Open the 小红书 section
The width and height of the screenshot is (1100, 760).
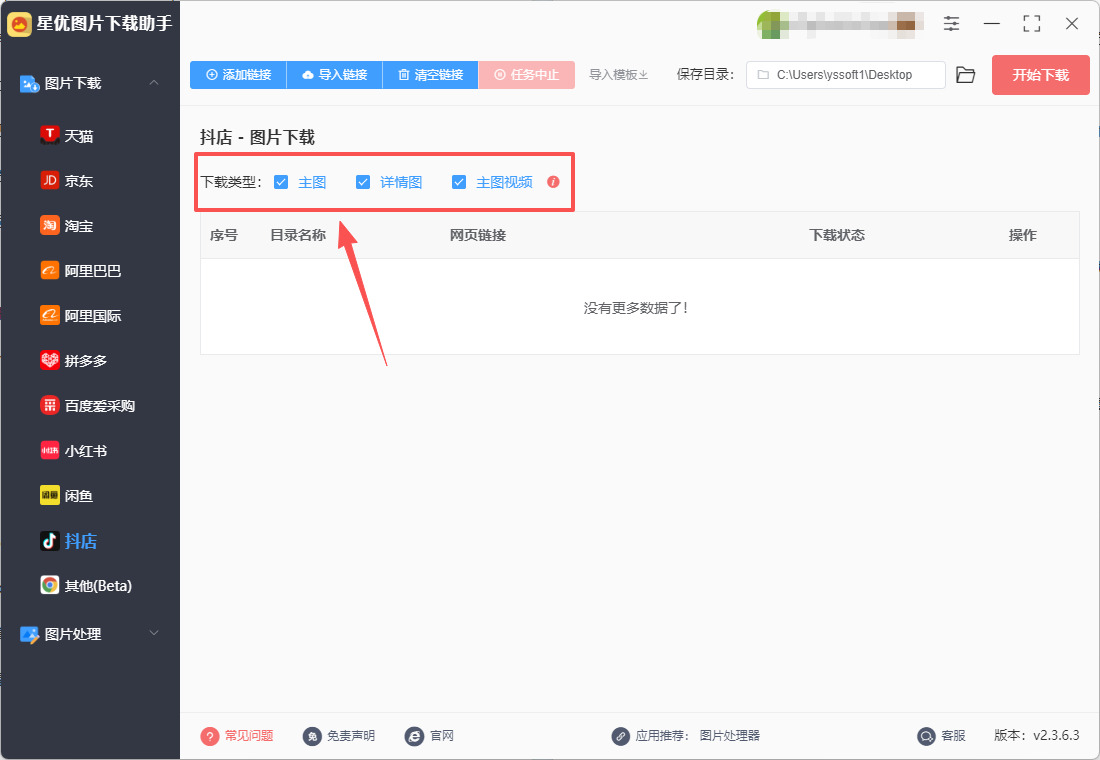pos(74,451)
